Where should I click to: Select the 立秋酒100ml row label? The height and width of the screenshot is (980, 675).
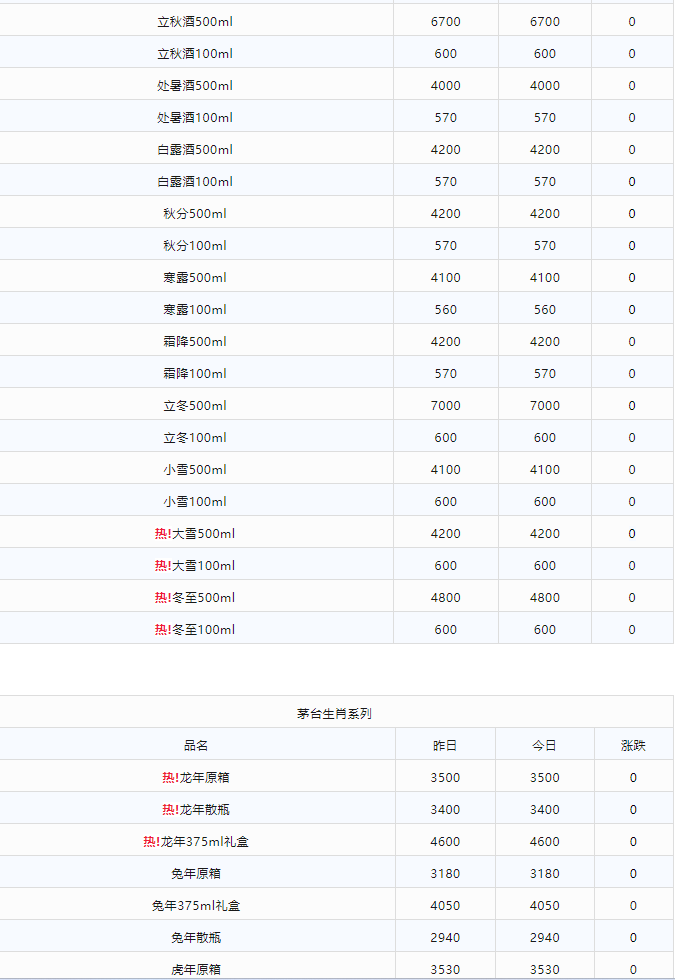point(195,54)
